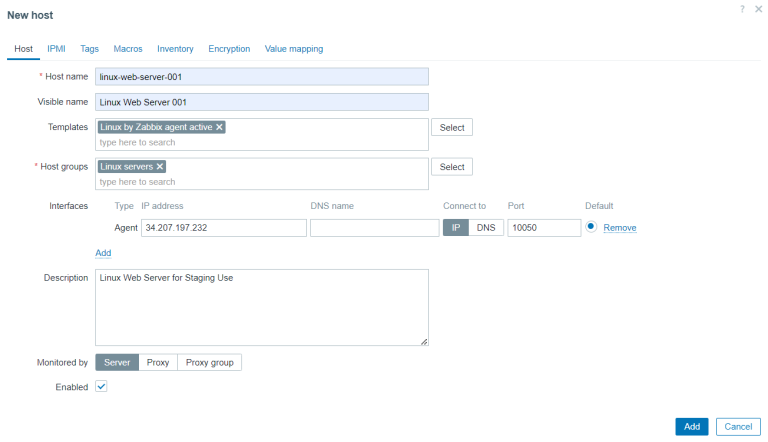Open the Host groups Select picker
This screenshot has height=442, width=768.
(452, 167)
